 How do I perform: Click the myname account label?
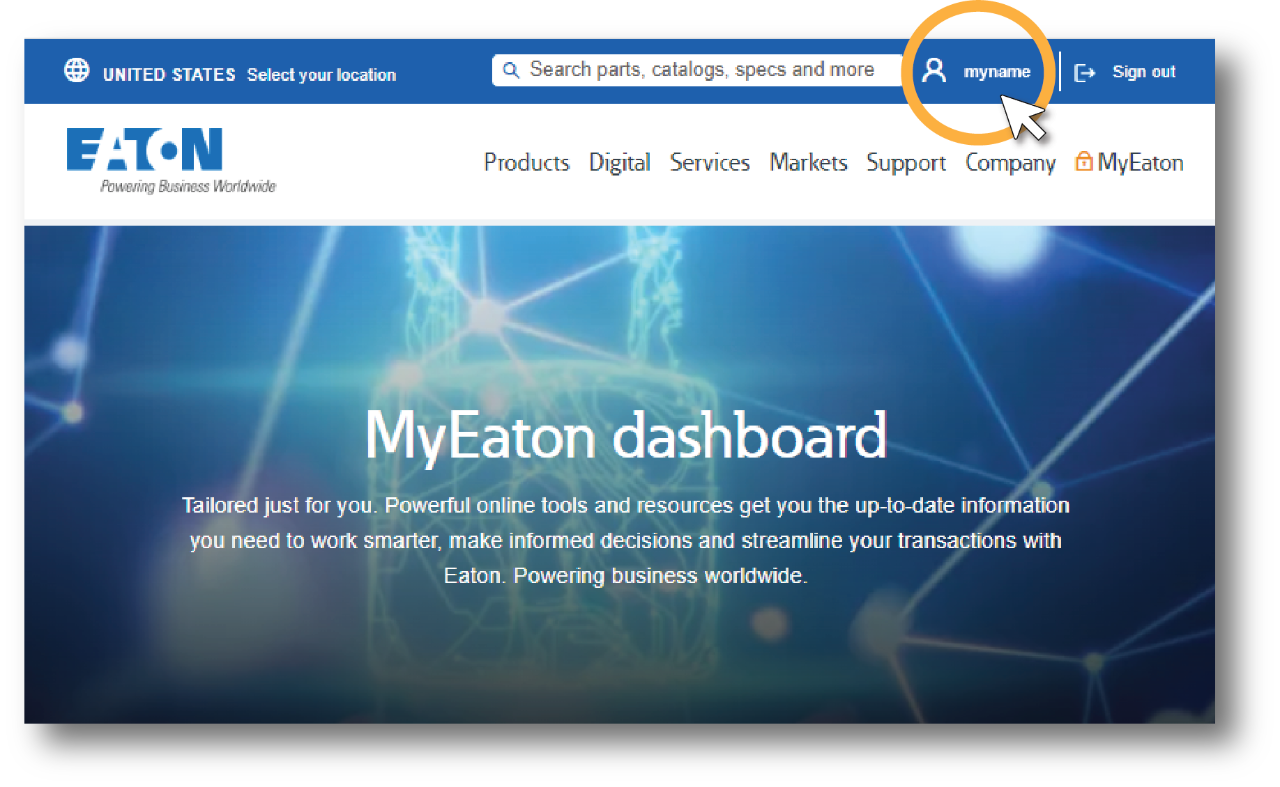[995, 71]
